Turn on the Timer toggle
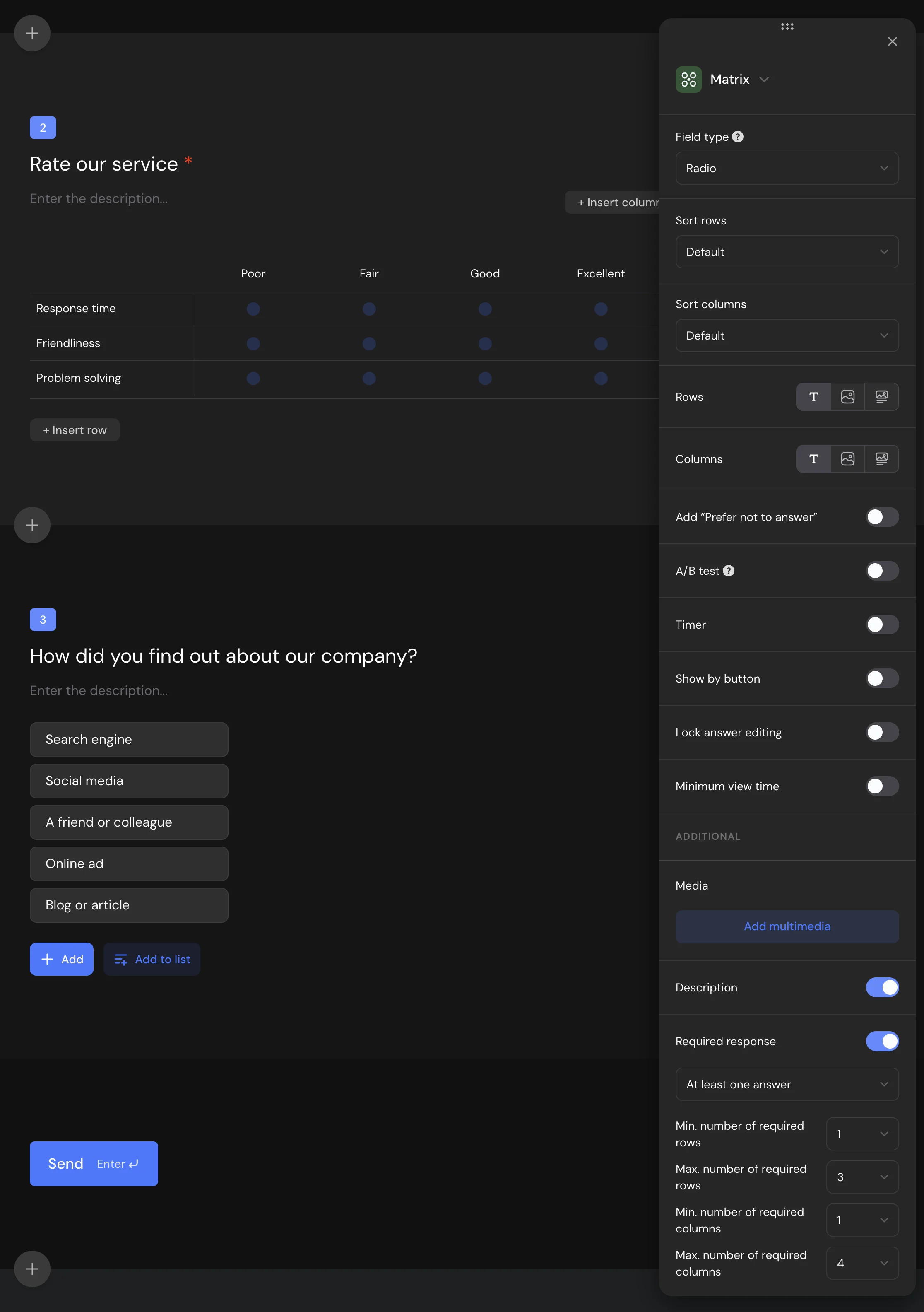The width and height of the screenshot is (924, 1312). pyautogui.click(x=882, y=625)
